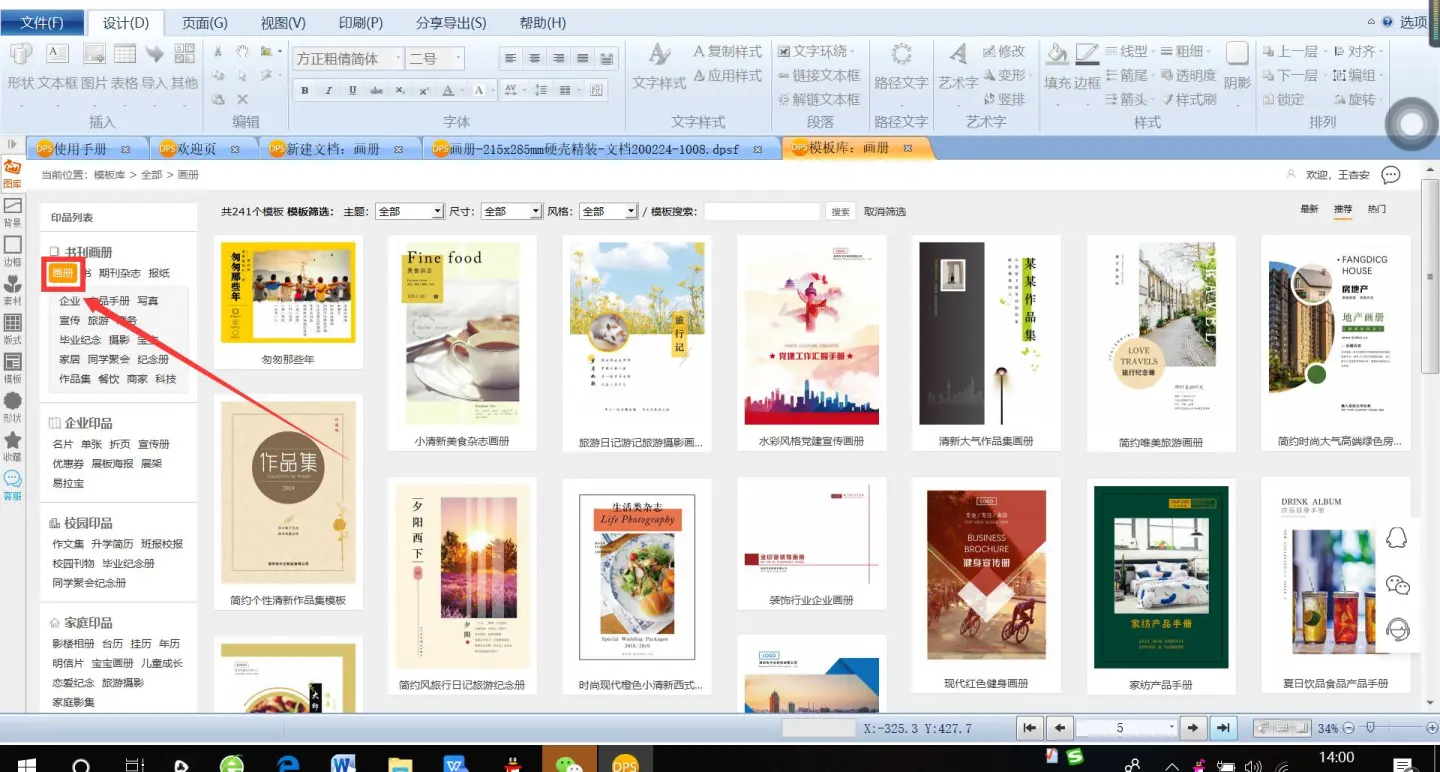Open 背景 panel in left sidebar
Image resolution: width=1440 pixels, height=772 pixels.
(x=13, y=212)
